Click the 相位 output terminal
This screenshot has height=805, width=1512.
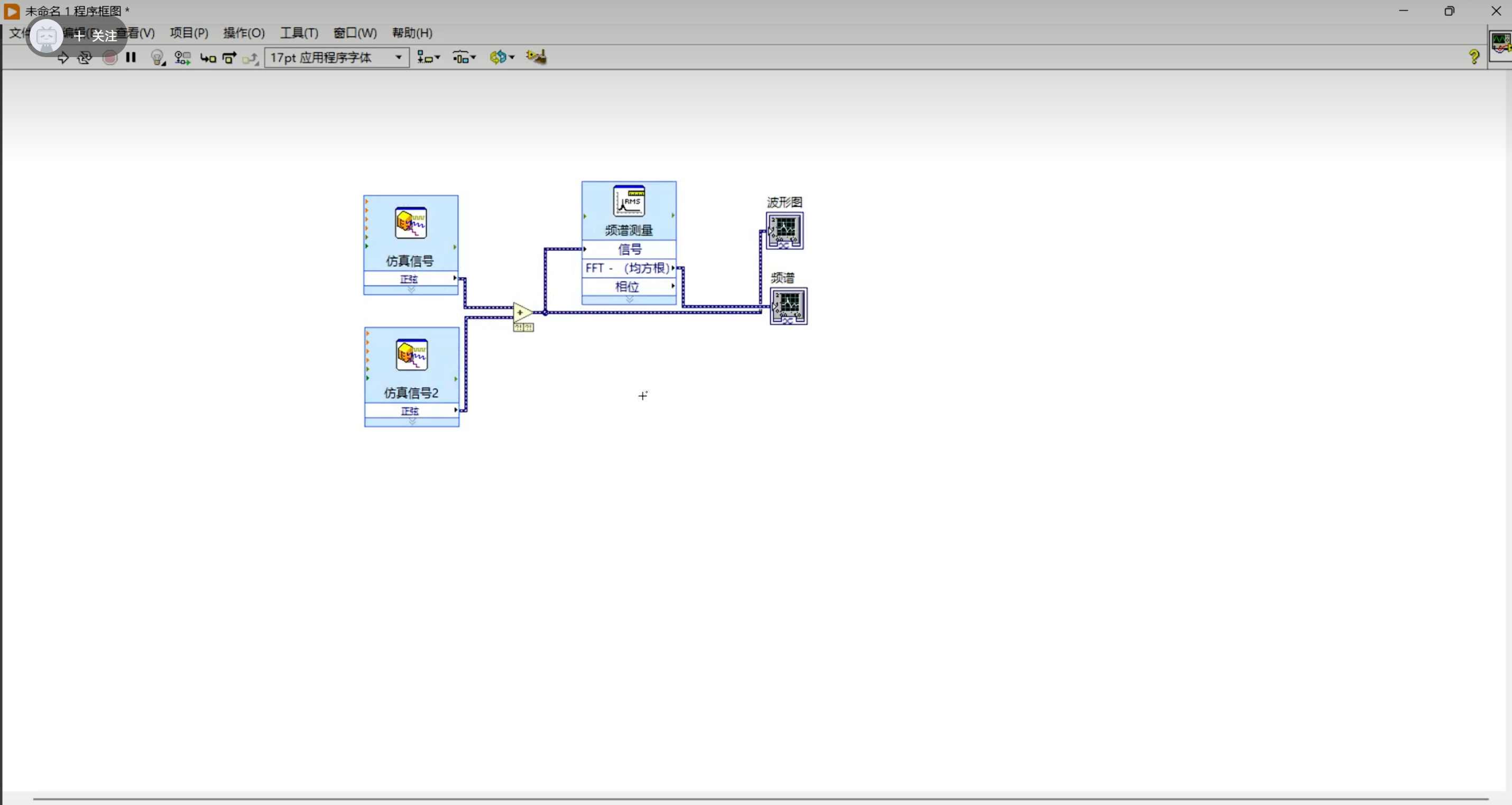point(629,287)
